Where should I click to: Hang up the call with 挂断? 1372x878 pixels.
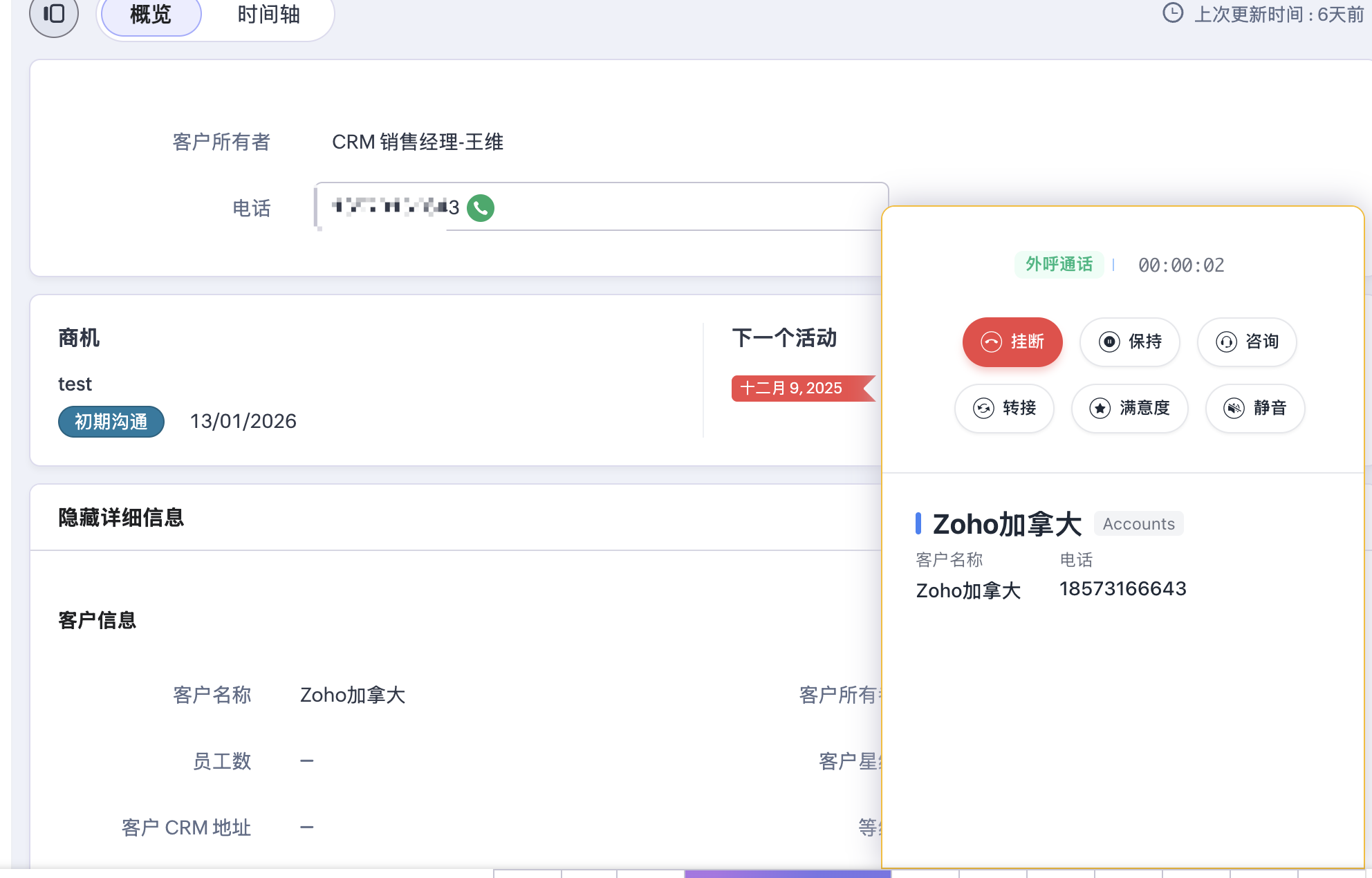1012,342
